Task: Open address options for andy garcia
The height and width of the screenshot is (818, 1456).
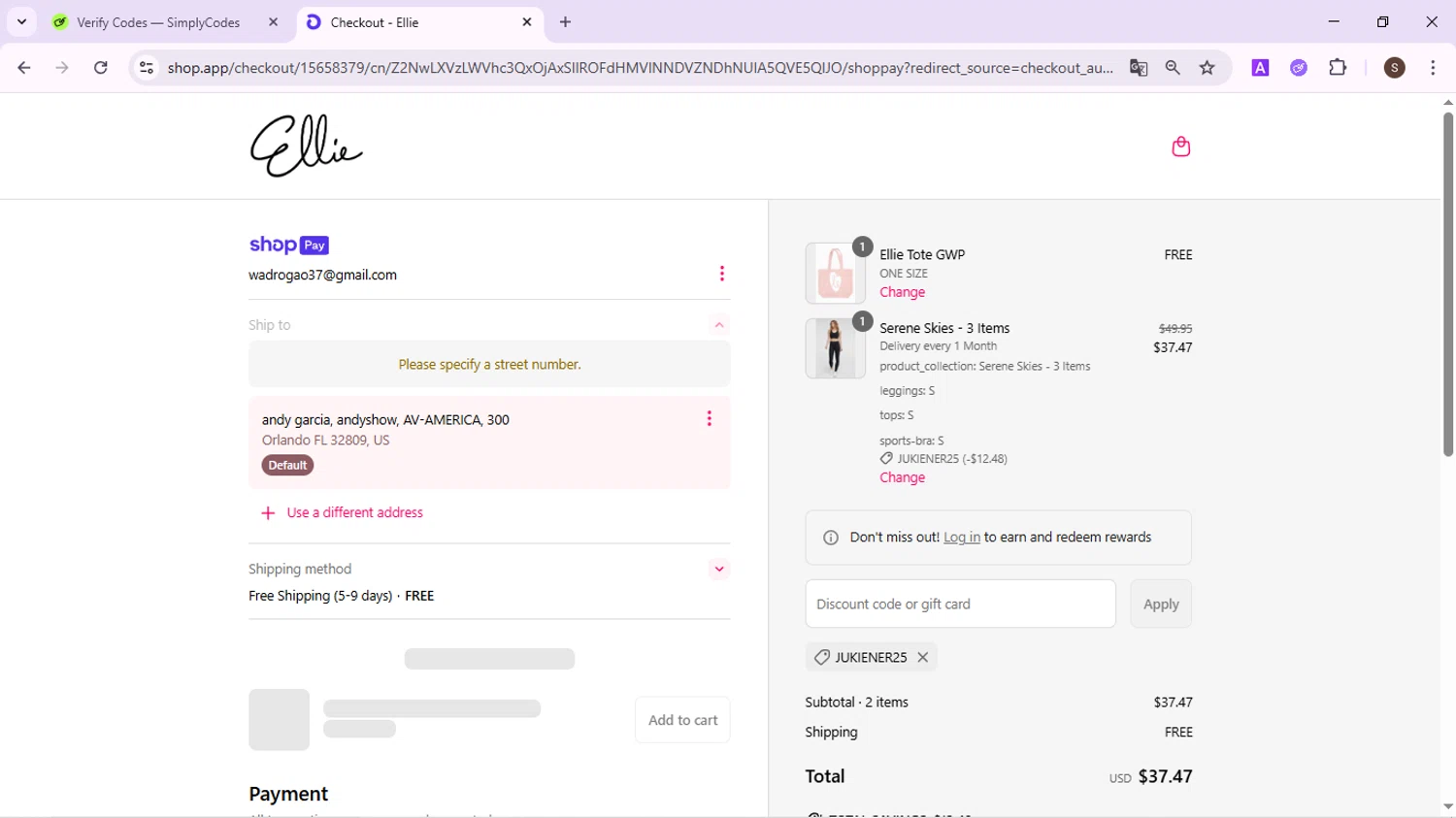Action: coord(709,419)
